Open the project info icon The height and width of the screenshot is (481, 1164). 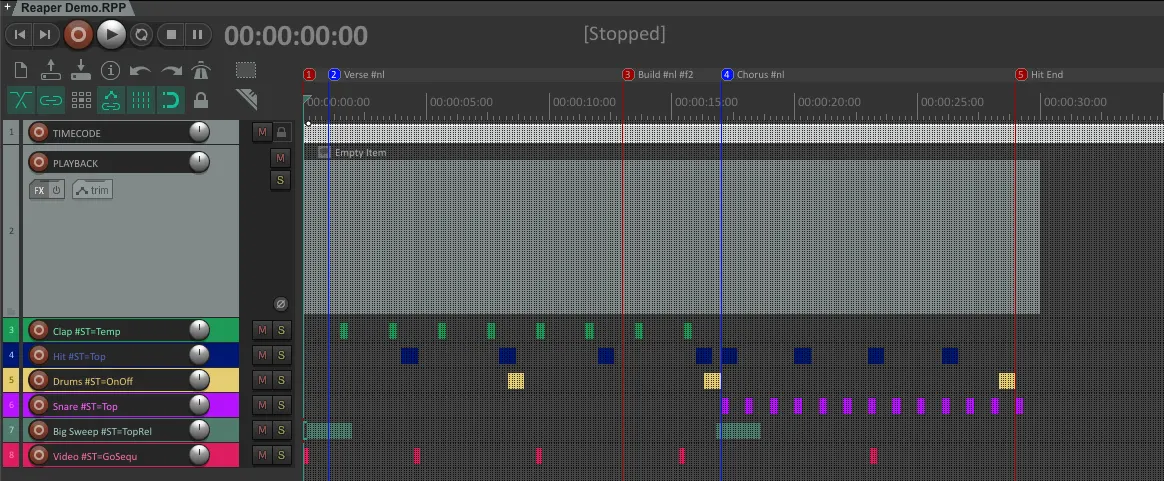click(111, 70)
